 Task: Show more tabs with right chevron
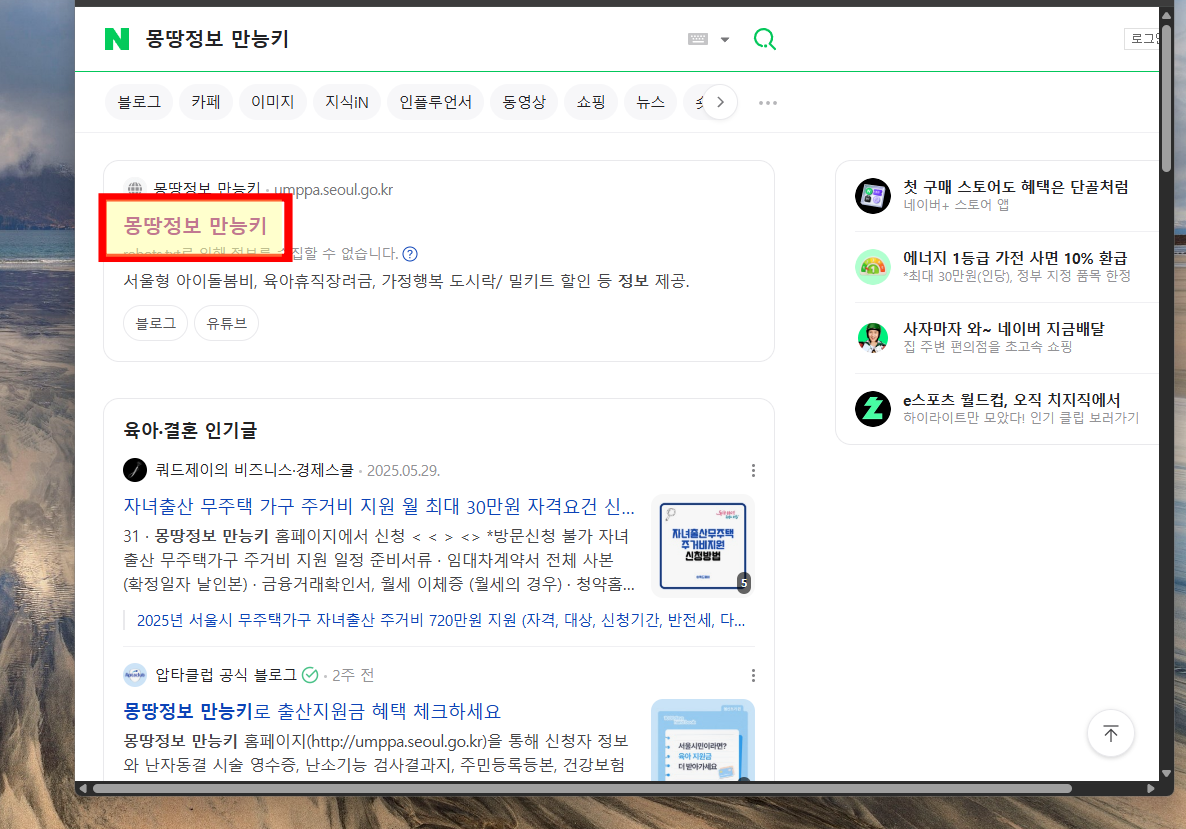click(721, 102)
